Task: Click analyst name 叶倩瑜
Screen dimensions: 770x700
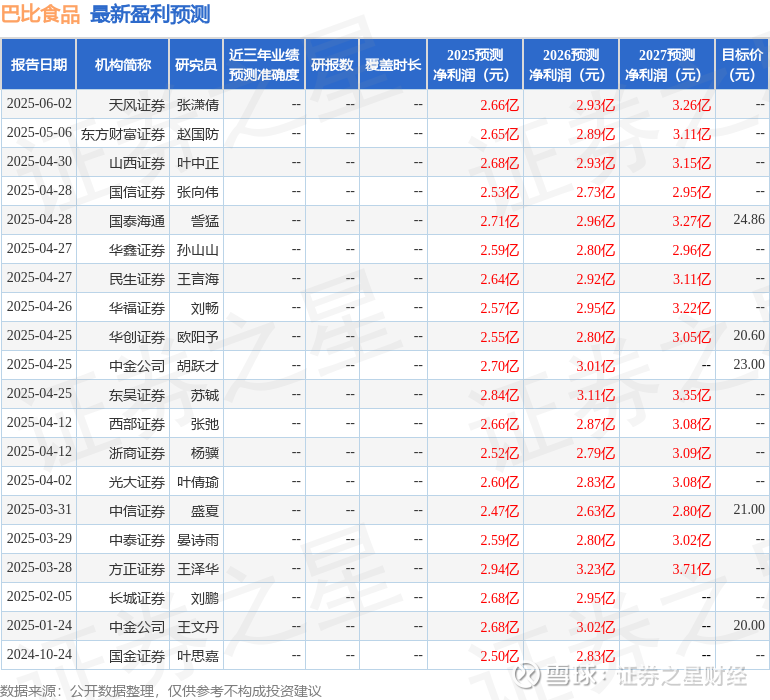Action: point(197,482)
